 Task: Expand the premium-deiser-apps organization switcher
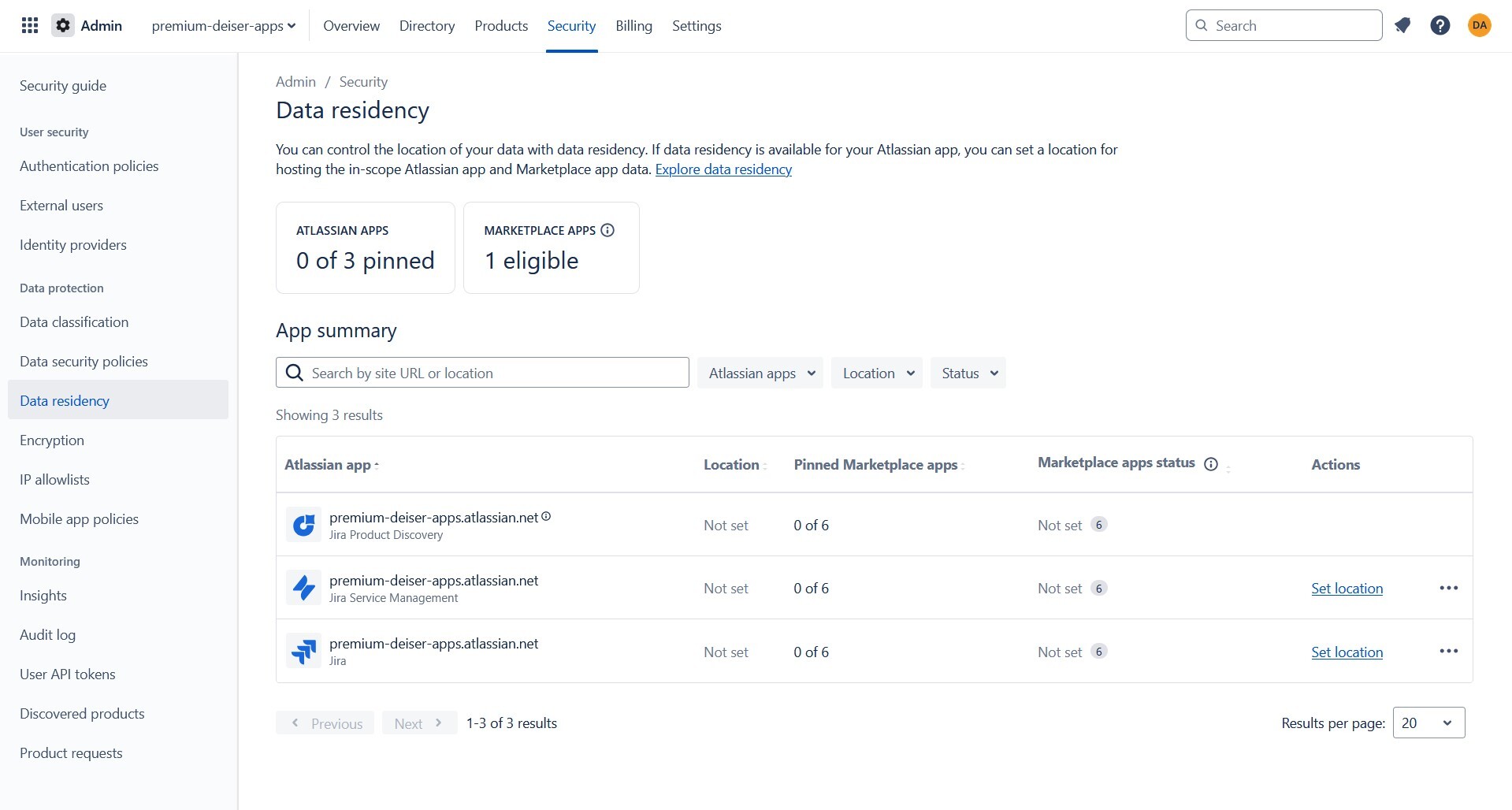224,25
